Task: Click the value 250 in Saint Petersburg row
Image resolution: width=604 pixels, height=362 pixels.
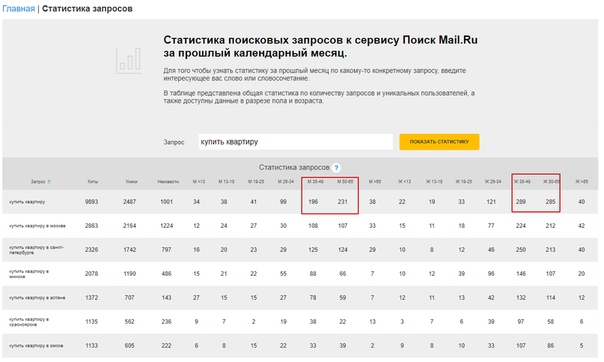Action: (521, 250)
